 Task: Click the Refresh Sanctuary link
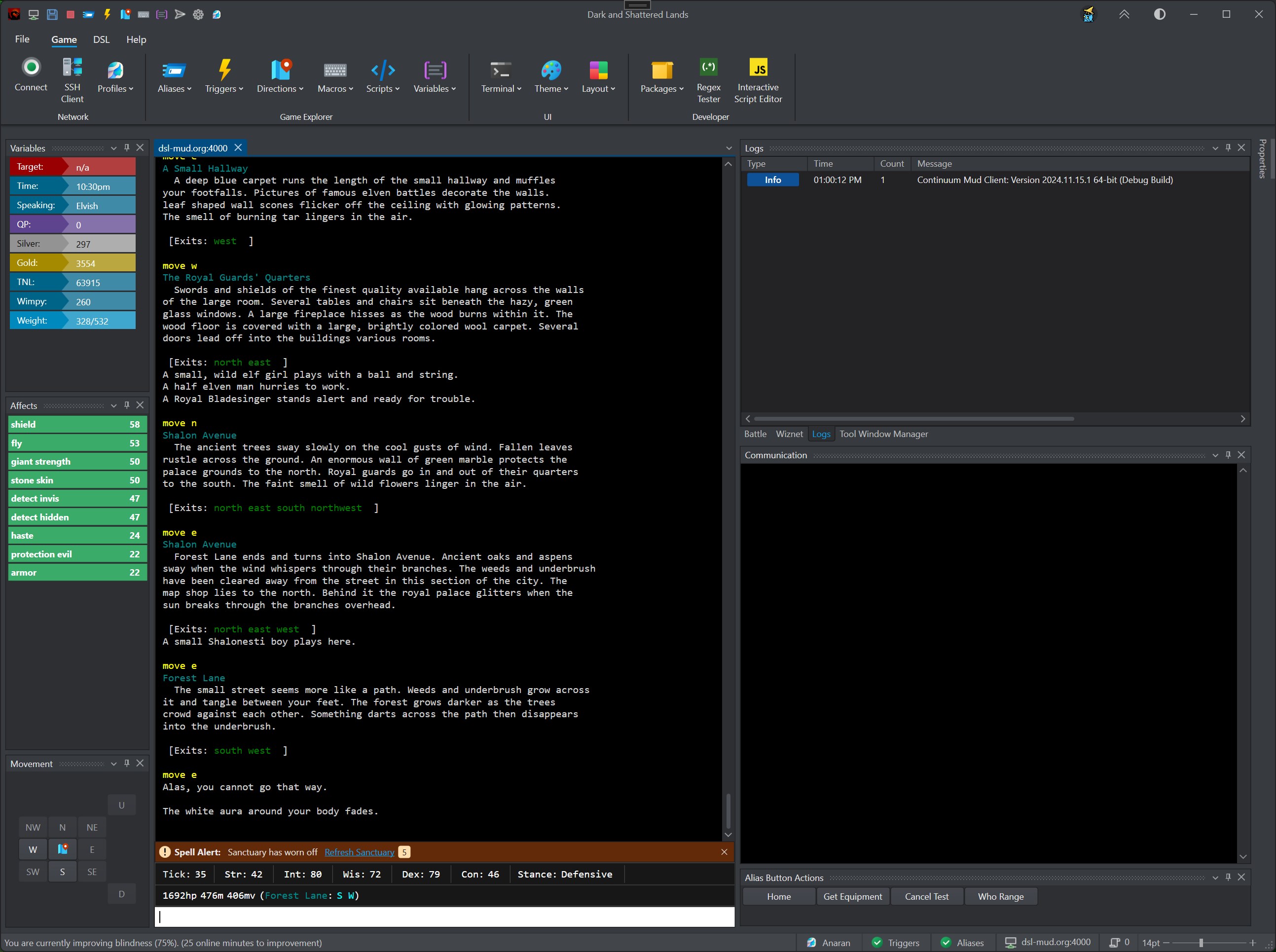coord(359,852)
